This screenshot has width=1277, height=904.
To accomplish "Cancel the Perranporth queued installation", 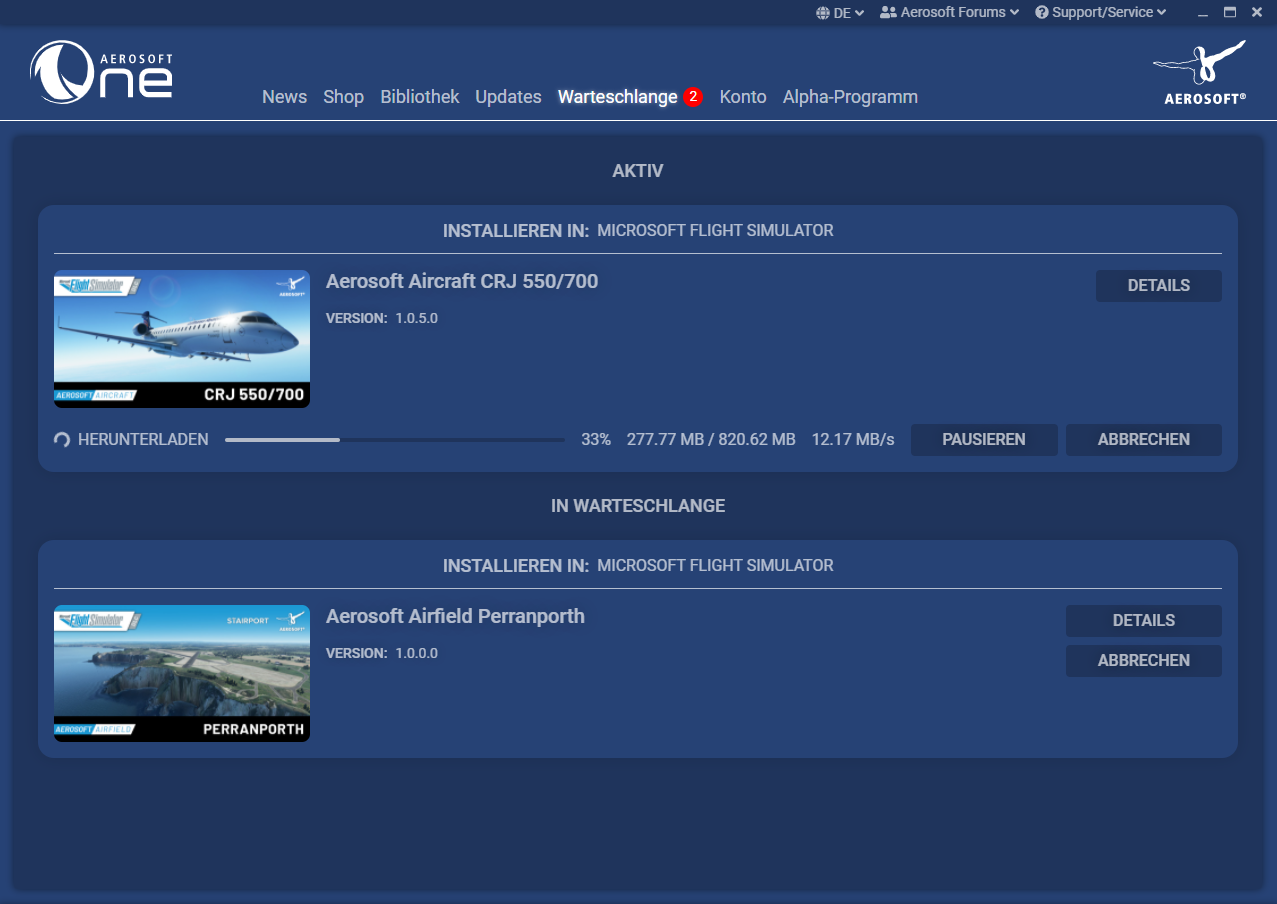I will pyautogui.click(x=1143, y=660).
